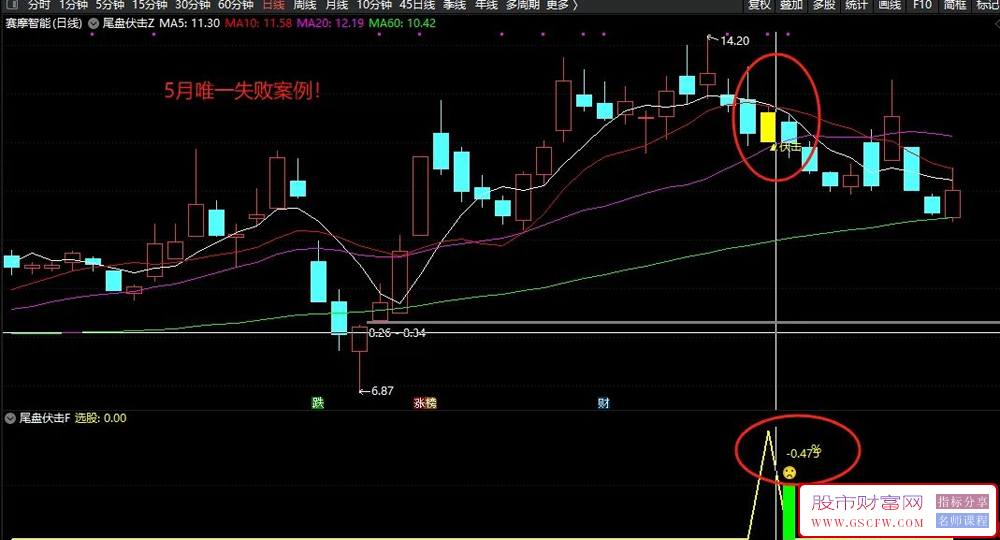Click the blue 财 financial marker
This screenshot has height=540, width=1000.
tap(603, 403)
